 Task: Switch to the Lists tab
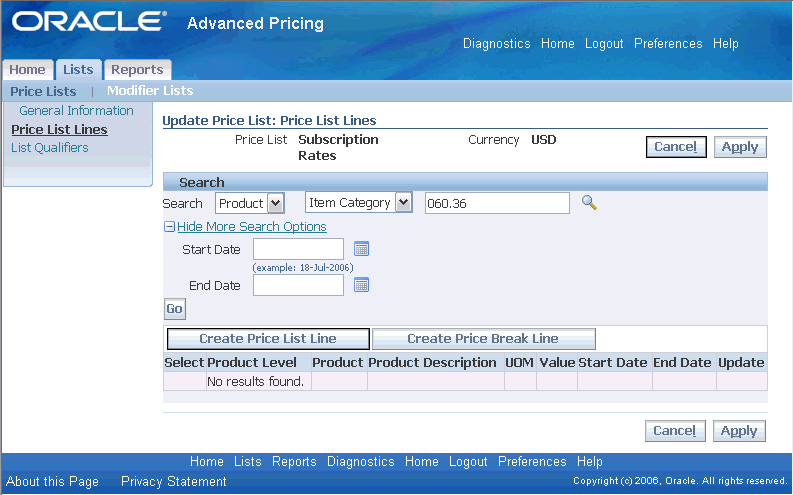(78, 70)
